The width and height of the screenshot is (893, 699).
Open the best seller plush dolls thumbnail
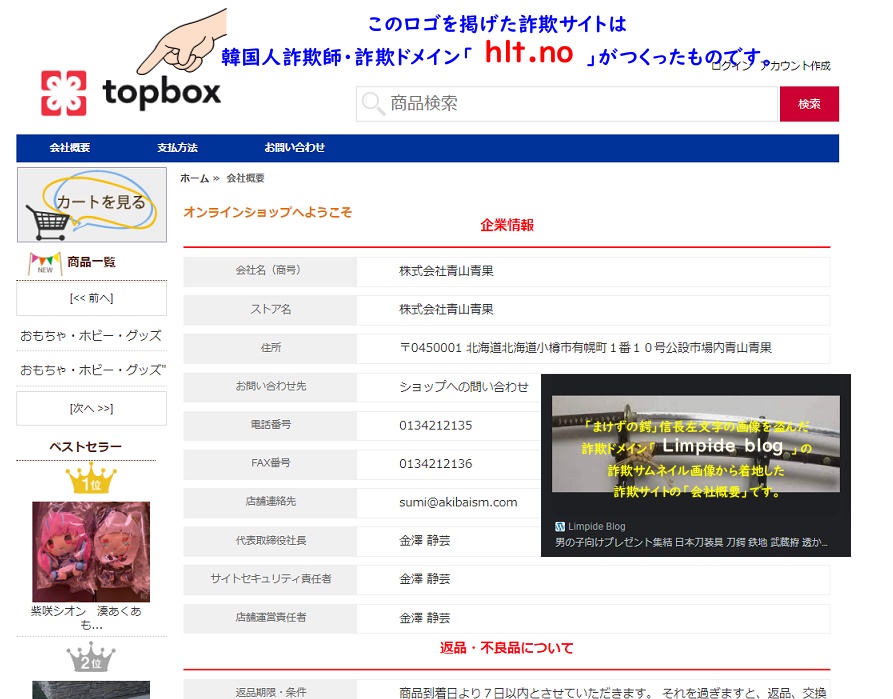91,551
